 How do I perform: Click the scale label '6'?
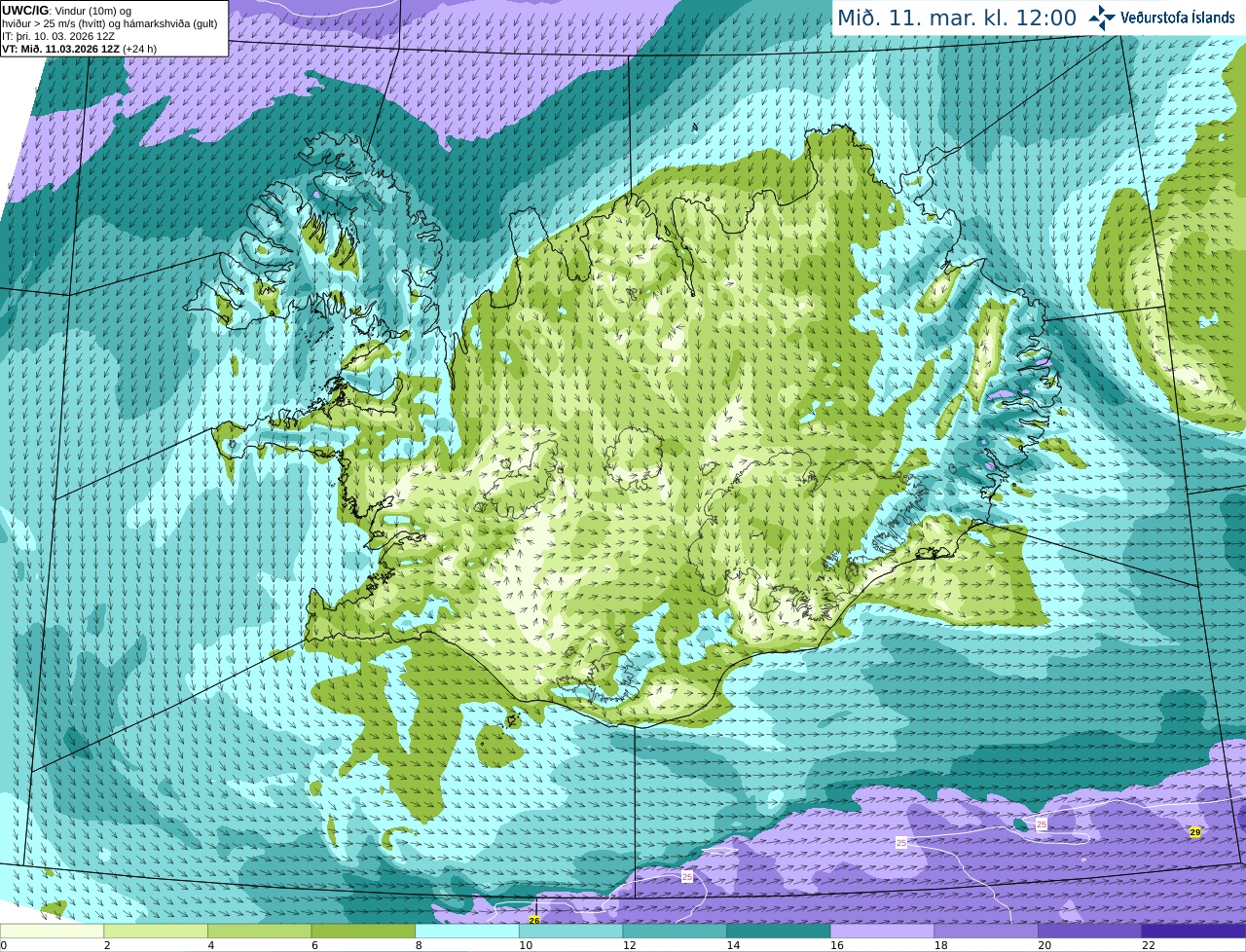point(314,945)
